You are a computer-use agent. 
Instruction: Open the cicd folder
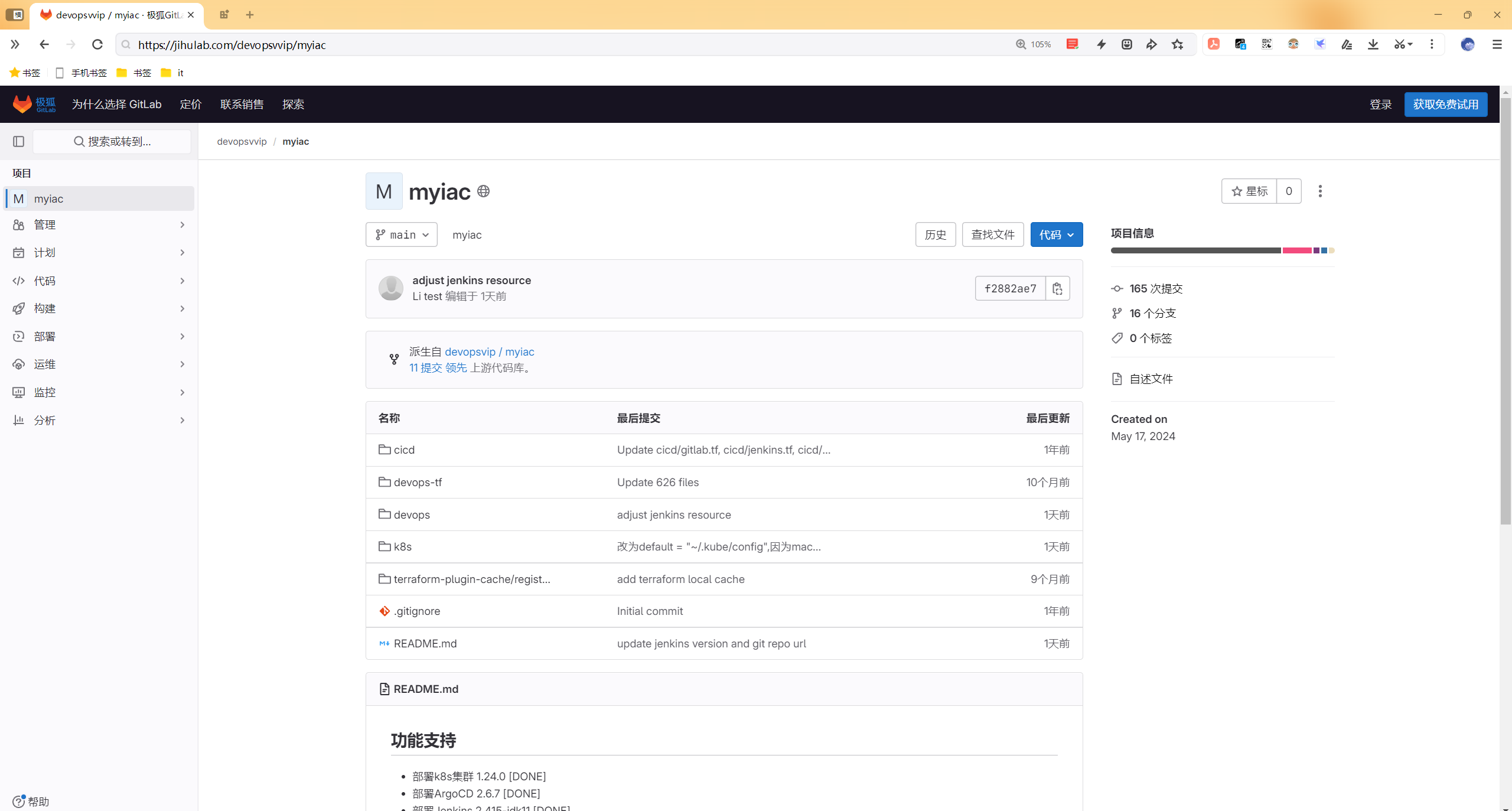tap(404, 450)
